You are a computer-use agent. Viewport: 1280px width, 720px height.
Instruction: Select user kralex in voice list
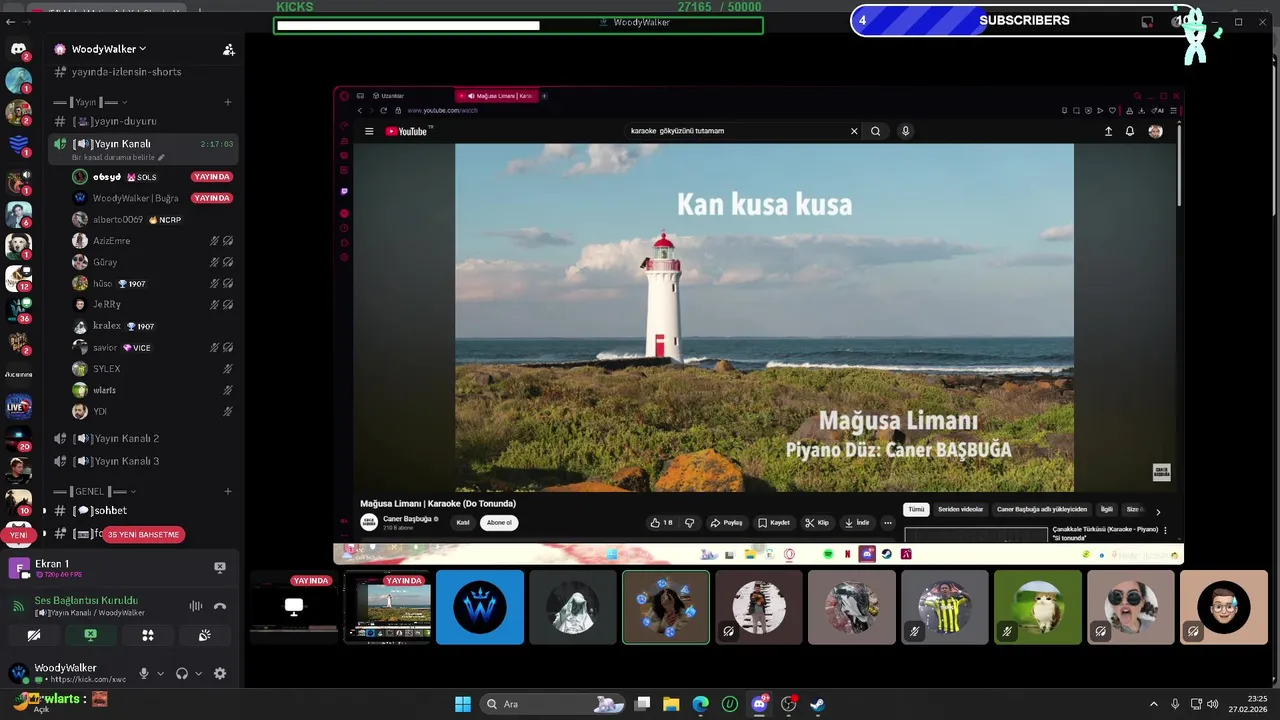click(x=106, y=326)
